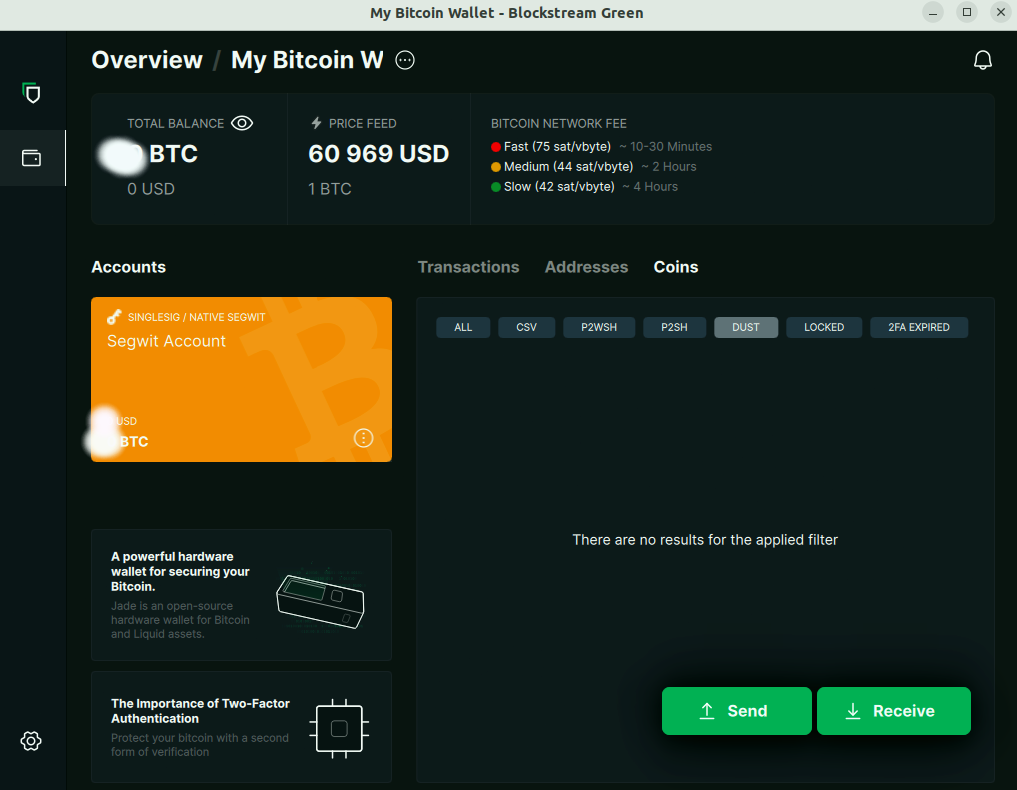The height and width of the screenshot is (790, 1017).
Task: Click the red Fast fee indicator dot
Action: [496, 147]
